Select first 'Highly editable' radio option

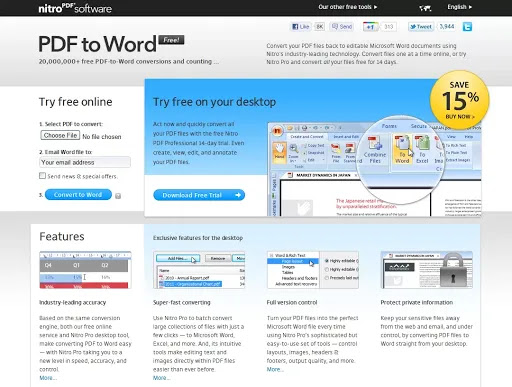point(327,261)
